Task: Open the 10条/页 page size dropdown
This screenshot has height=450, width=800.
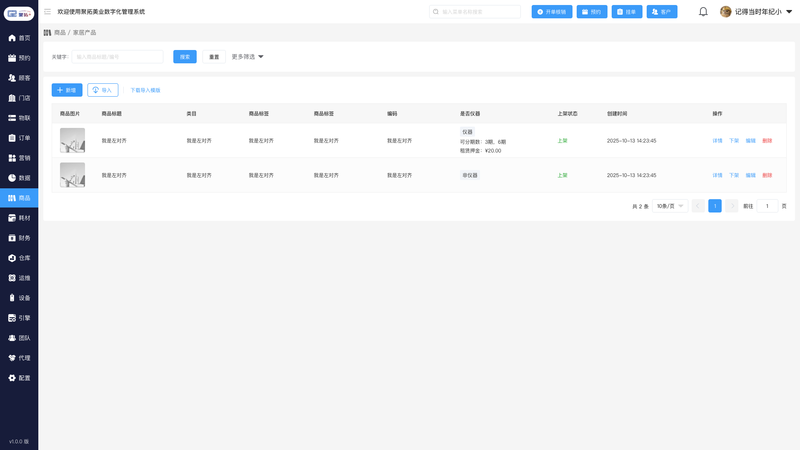Action: (x=670, y=206)
